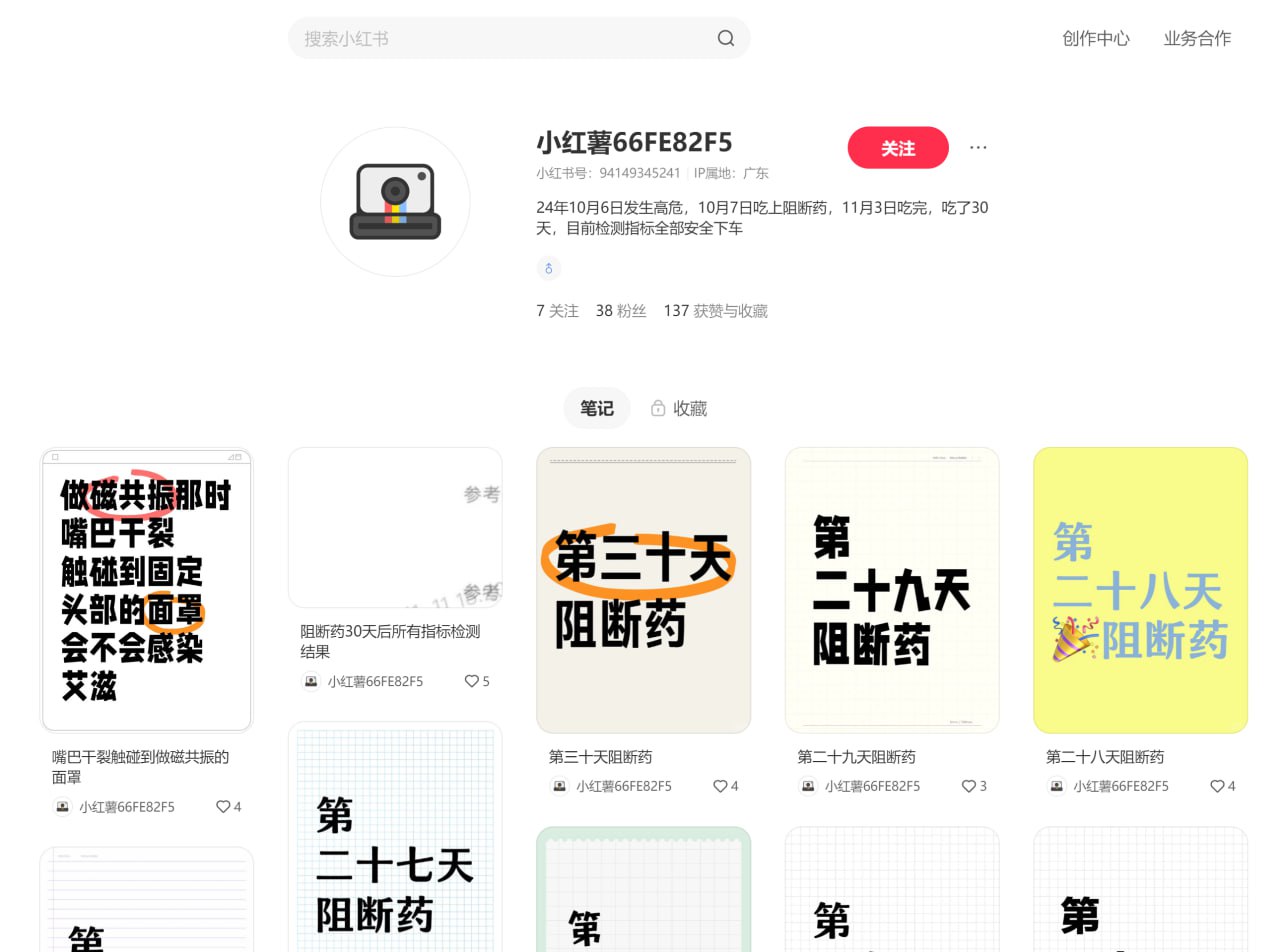1280x952 pixels.
Task: Click the 关注 follow button
Action: (898, 147)
